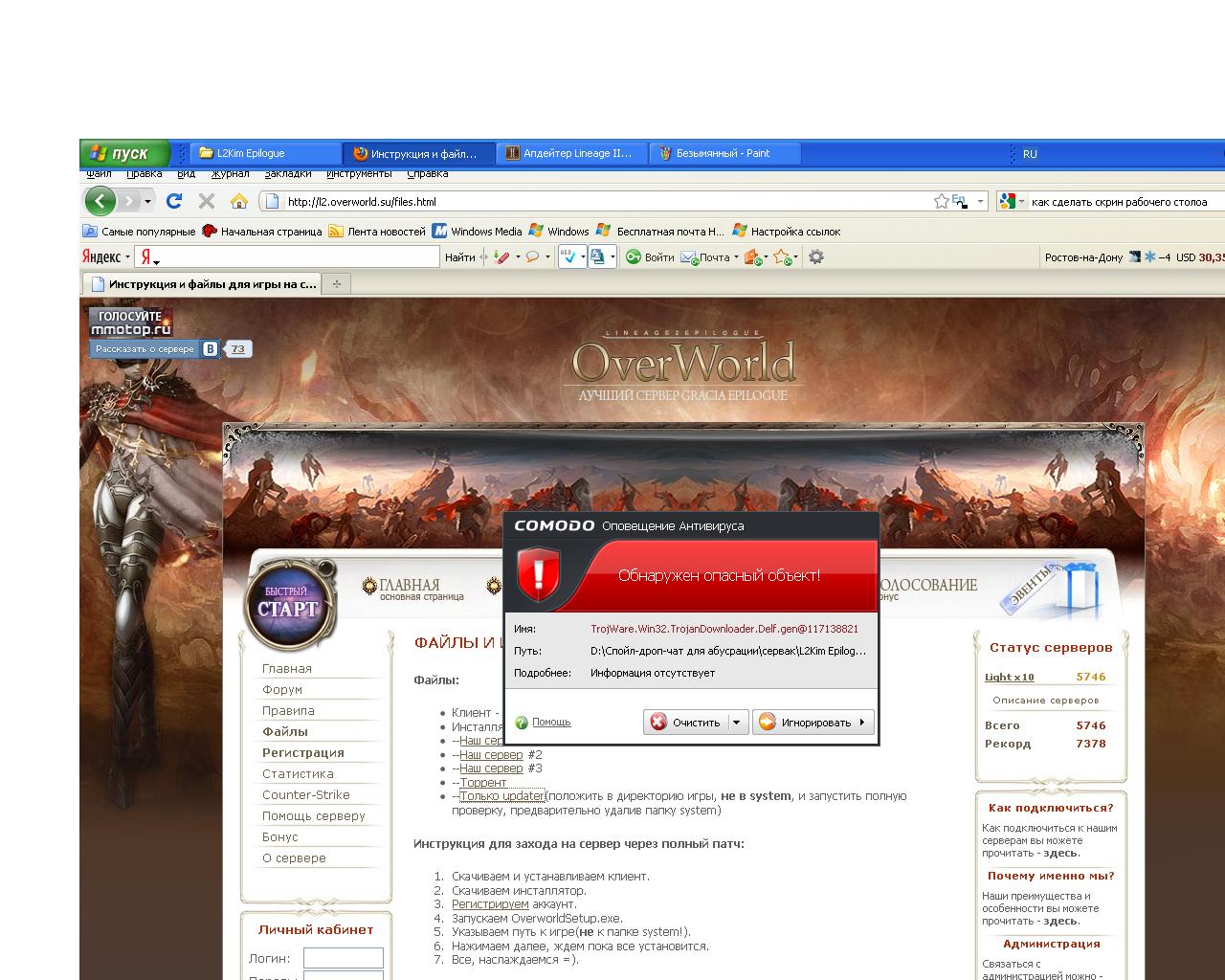The height and width of the screenshot is (980, 1225).
Task: Open the Яндекс logo dropdown menu
Action: click(105, 256)
